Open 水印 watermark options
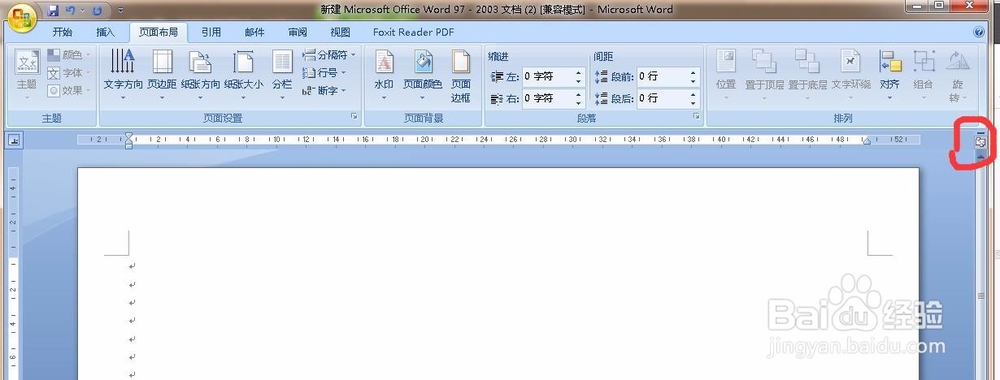This screenshot has height=380, width=1000. click(x=384, y=75)
